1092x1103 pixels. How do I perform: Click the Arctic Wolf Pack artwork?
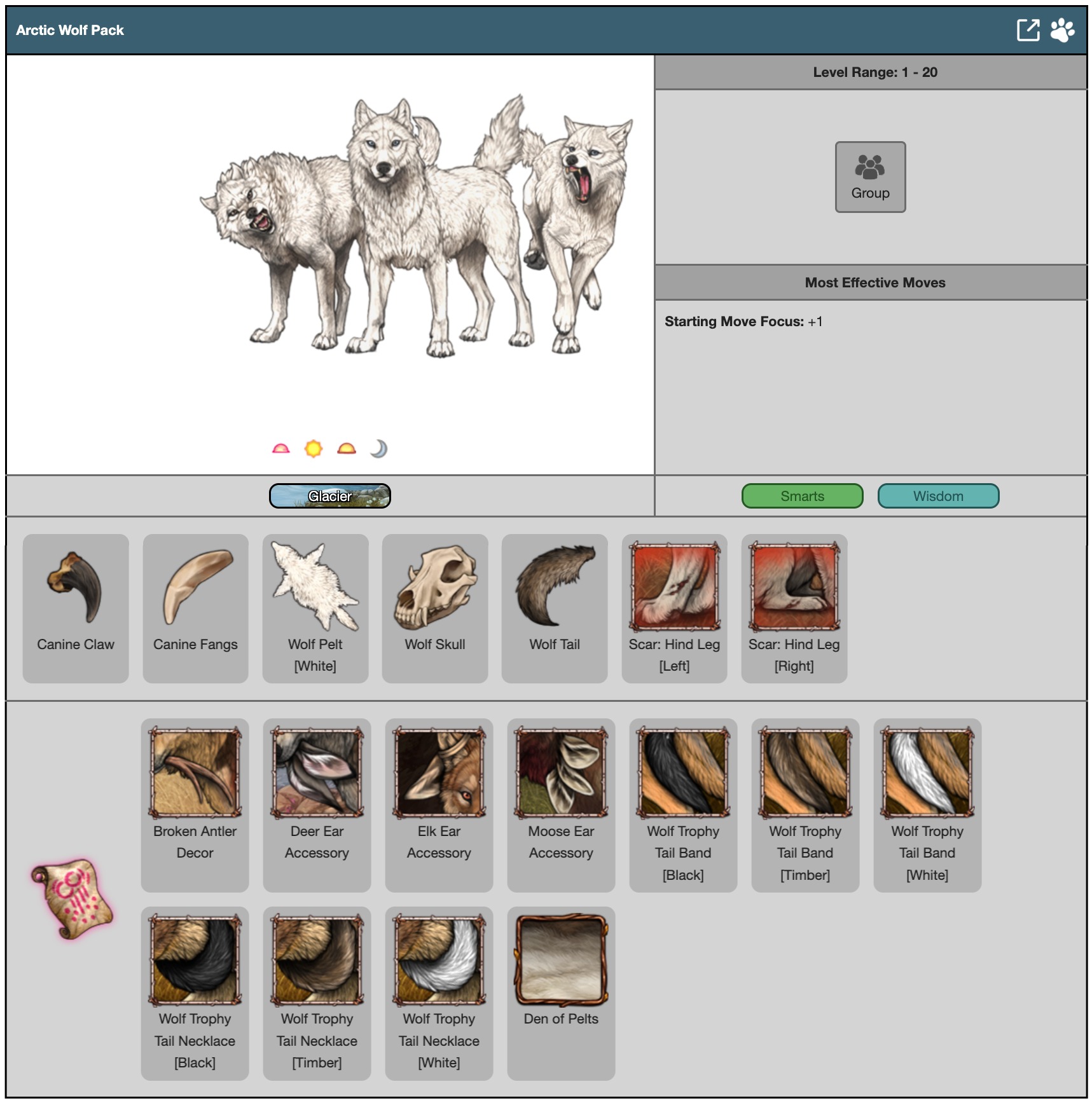[417, 229]
